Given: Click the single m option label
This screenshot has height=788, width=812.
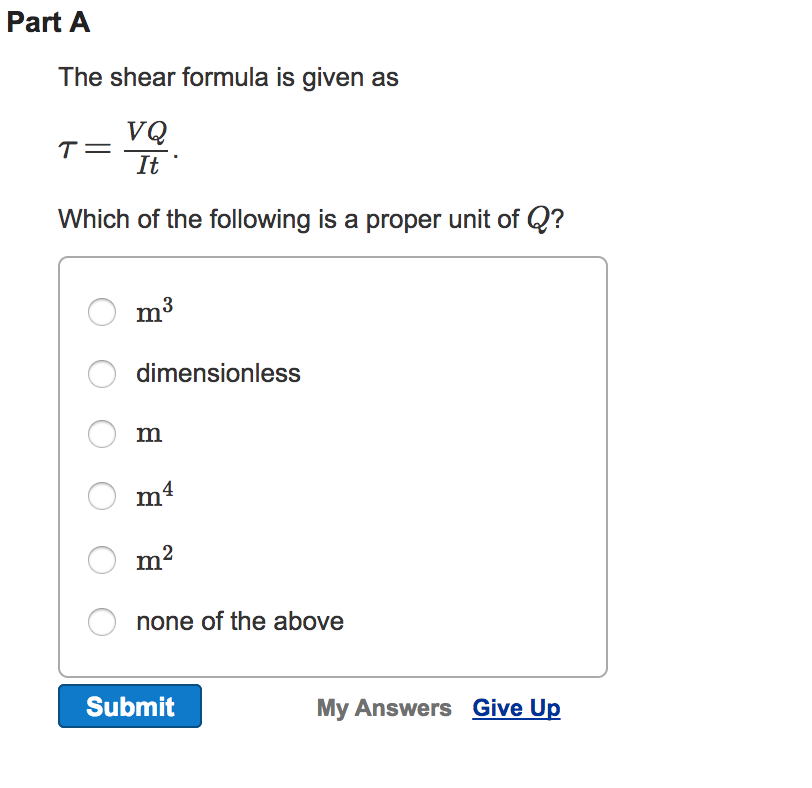Looking at the screenshot, I should 149,435.
